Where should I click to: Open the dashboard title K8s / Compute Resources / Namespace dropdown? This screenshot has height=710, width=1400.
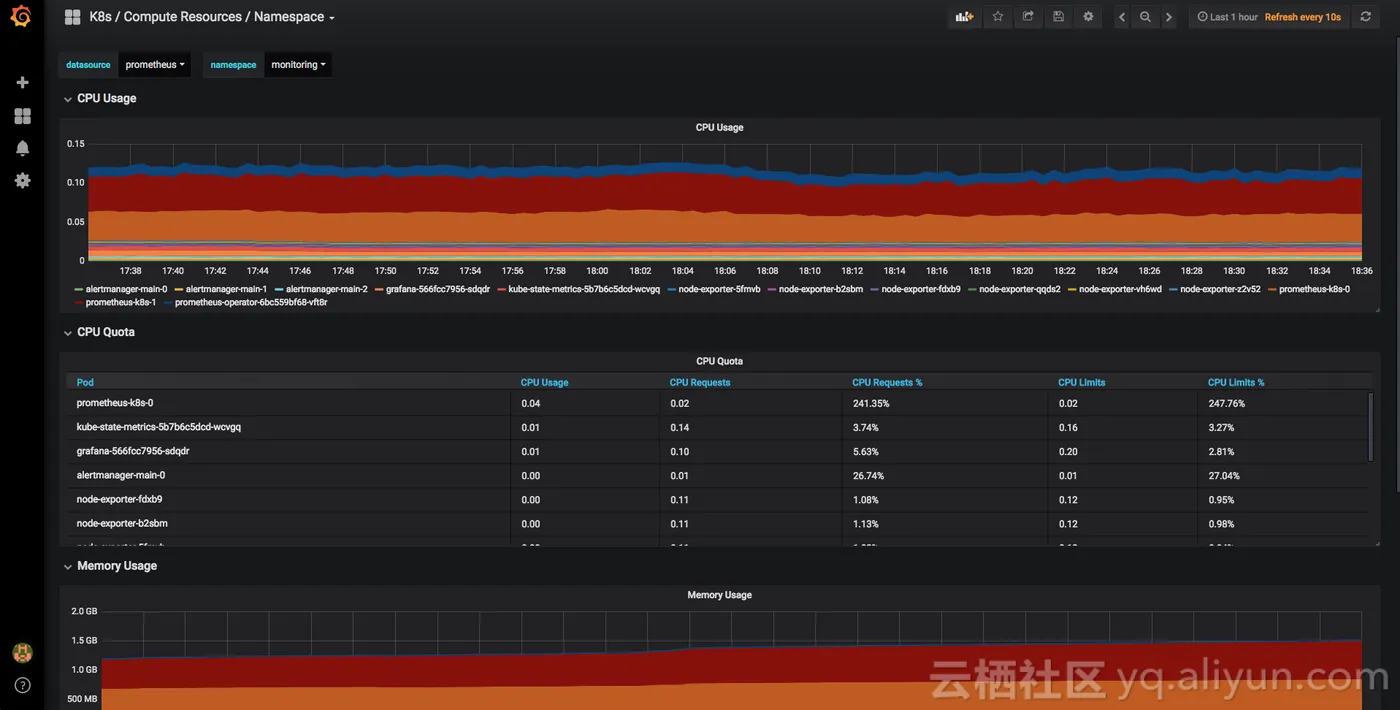[x=212, y=17]
